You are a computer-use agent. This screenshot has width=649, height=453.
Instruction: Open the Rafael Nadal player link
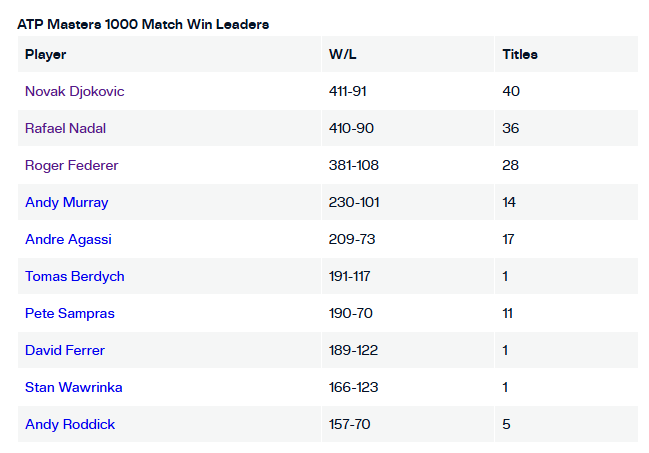tap(65, 128)
